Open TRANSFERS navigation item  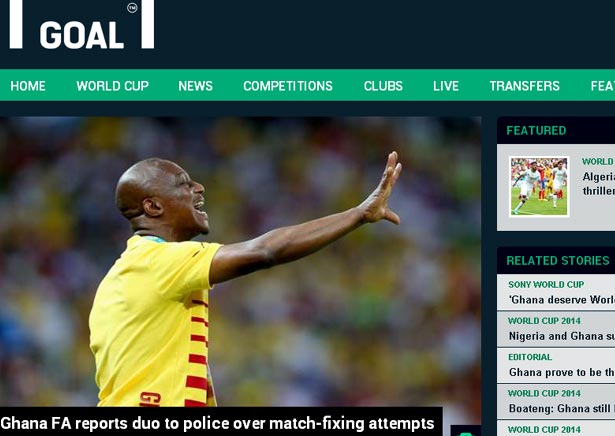[x=525, y=86]
